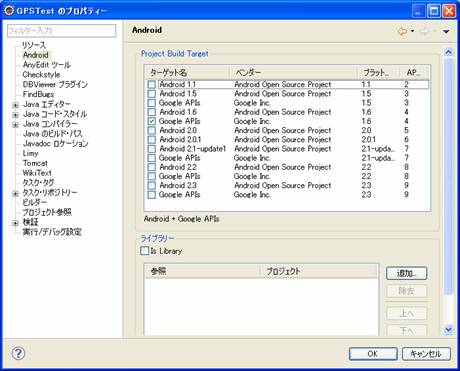Sort by ターゲット名 column header
Viewport: 460px width, 371px height.
point(187,73)
